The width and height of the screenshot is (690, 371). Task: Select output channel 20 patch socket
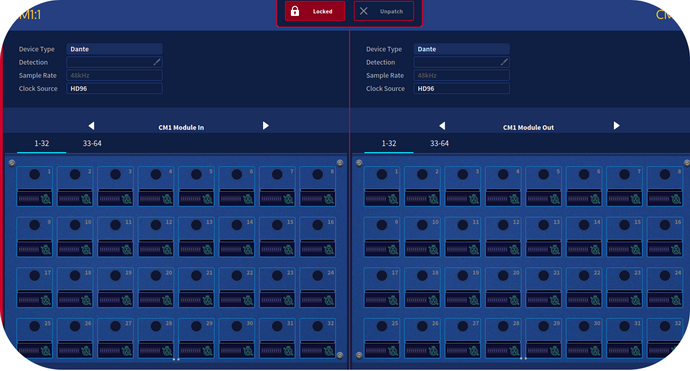[x=503, y=275]
